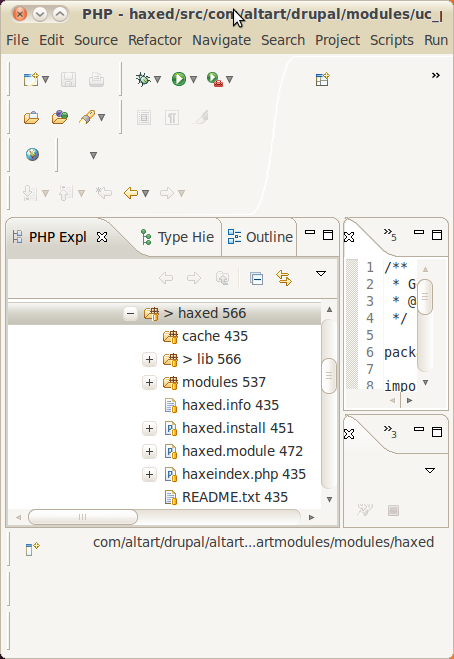Click the editor vertical scrollbar thumb
The image size is (454, 659).
click(x=425, y=297)
